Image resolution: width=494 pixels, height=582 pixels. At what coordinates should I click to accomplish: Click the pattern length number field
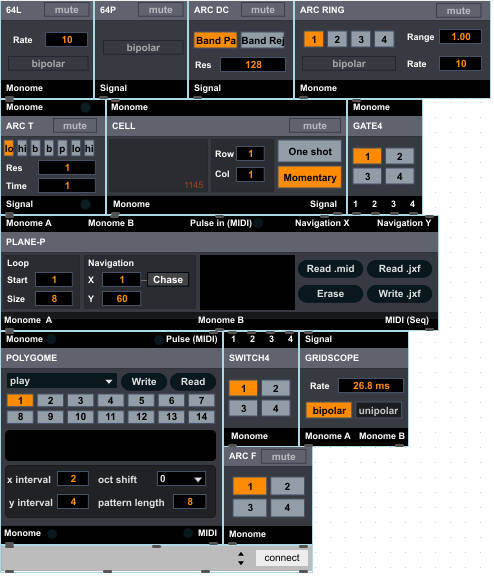[190, 502]
